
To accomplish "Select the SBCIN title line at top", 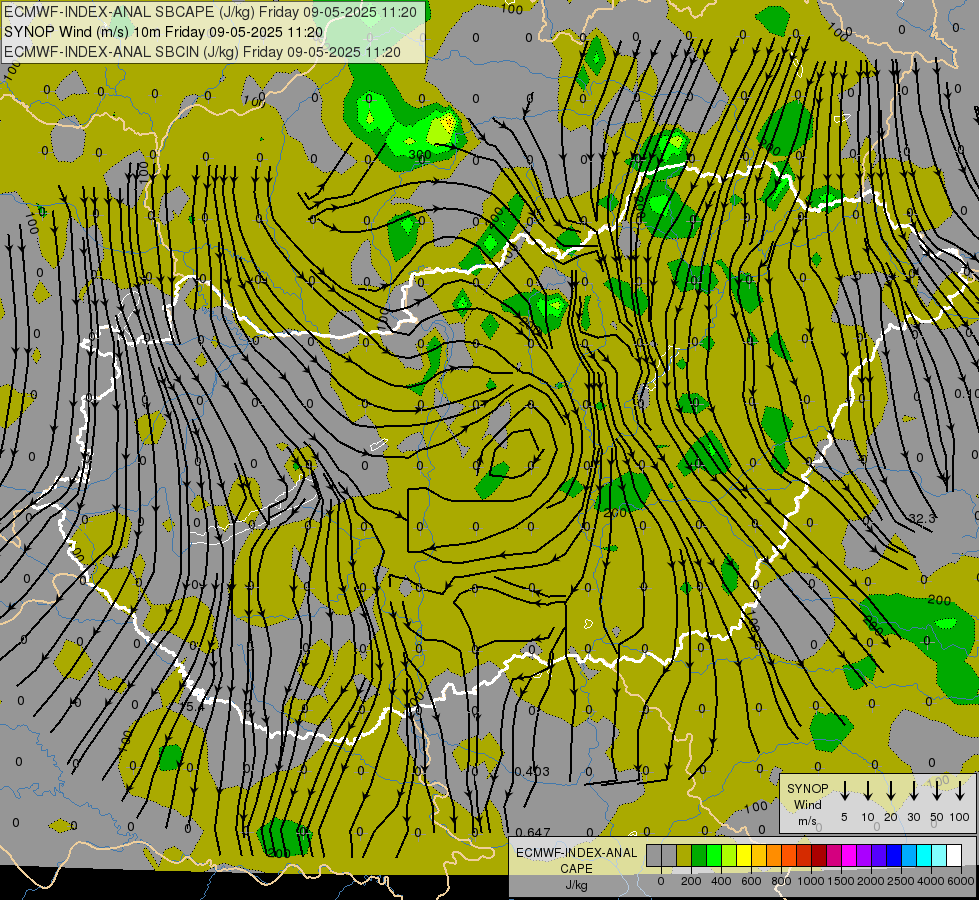I will click(202, 52).
